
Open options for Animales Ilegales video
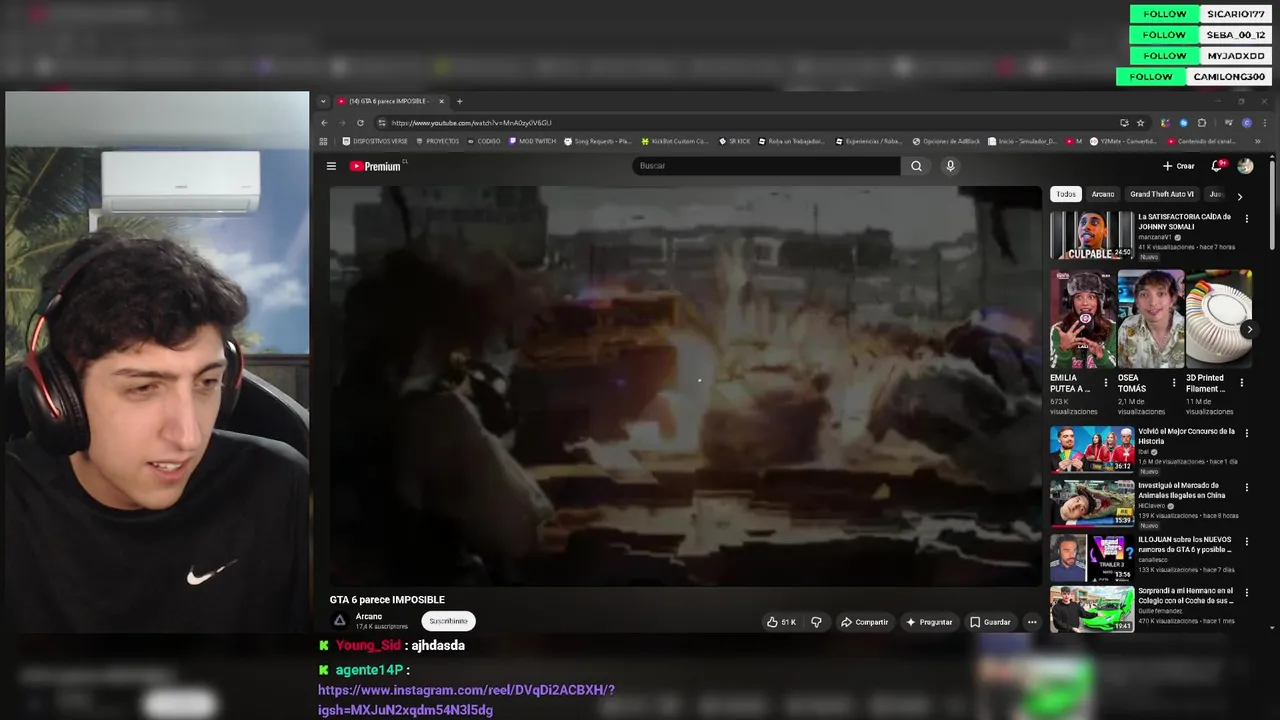(x=1246, y=488)
